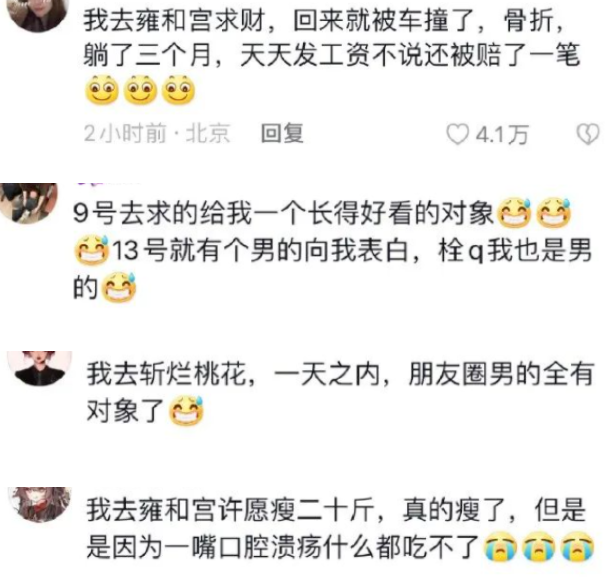614x581 pixels.
Task: Tap the laughing emoji after final 的
Action: pos(119,287)
